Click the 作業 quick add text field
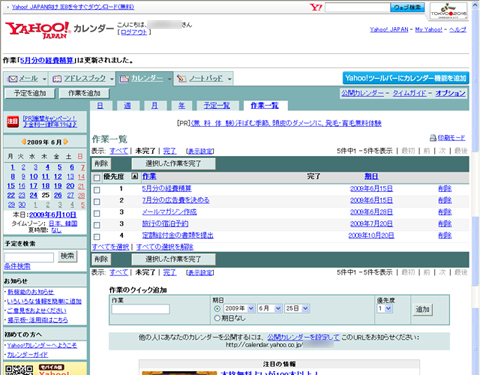 [141, 309]
